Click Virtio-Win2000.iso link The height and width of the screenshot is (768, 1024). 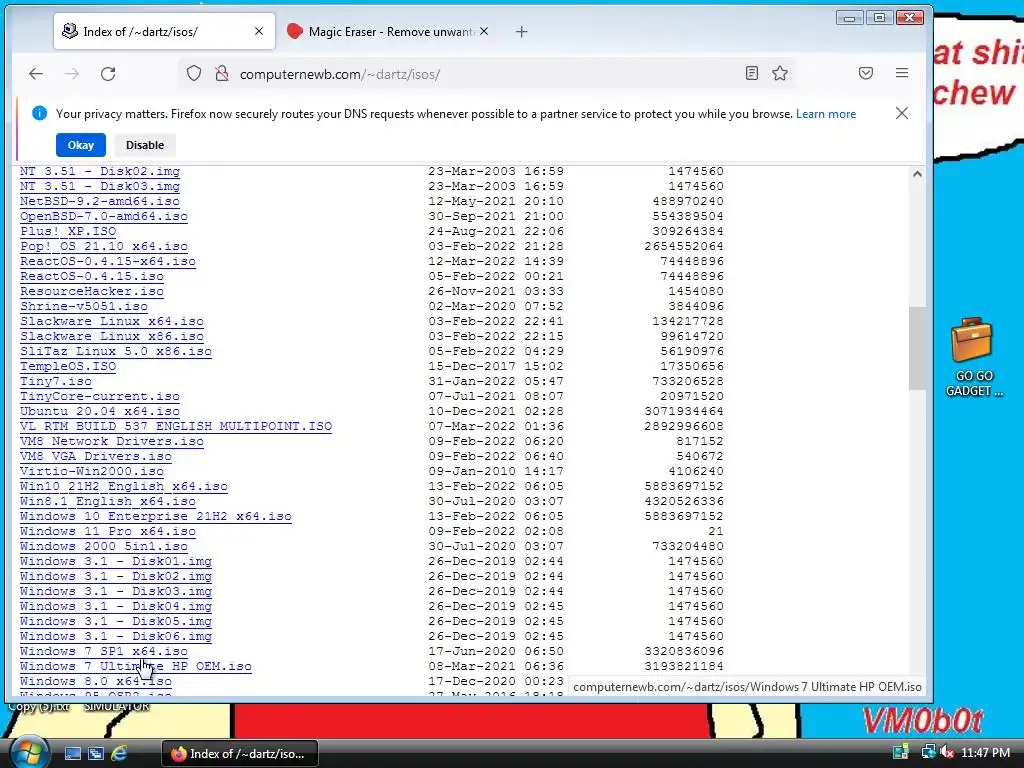pos(92,472)
